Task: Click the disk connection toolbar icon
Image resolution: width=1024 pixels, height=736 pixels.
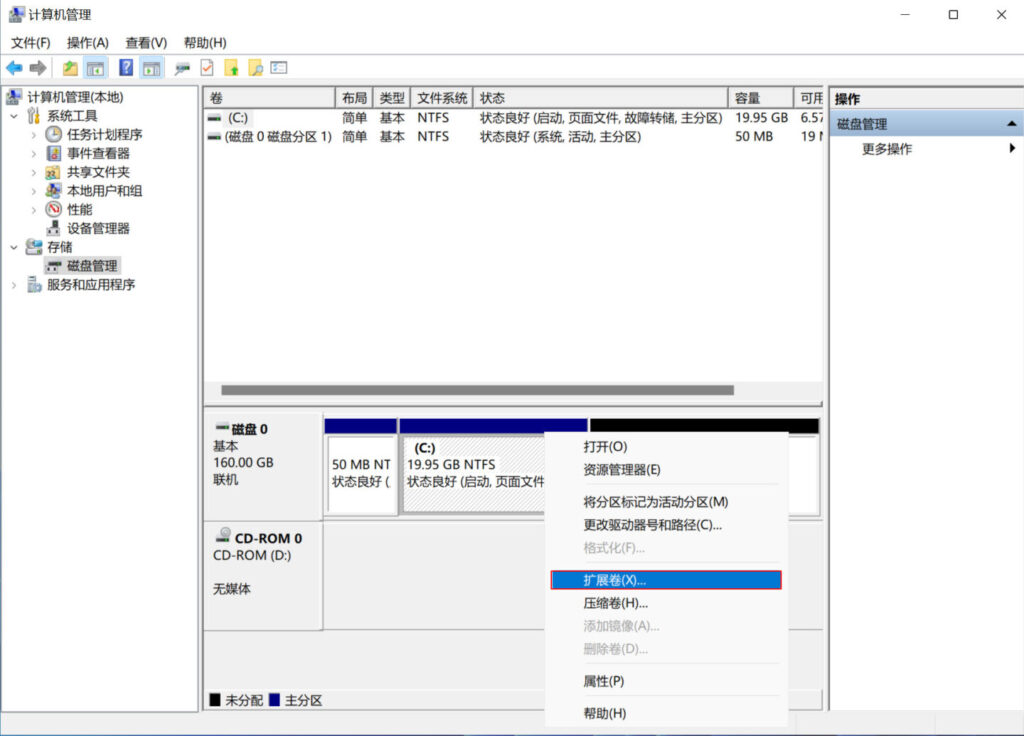Action: (182, 68)
